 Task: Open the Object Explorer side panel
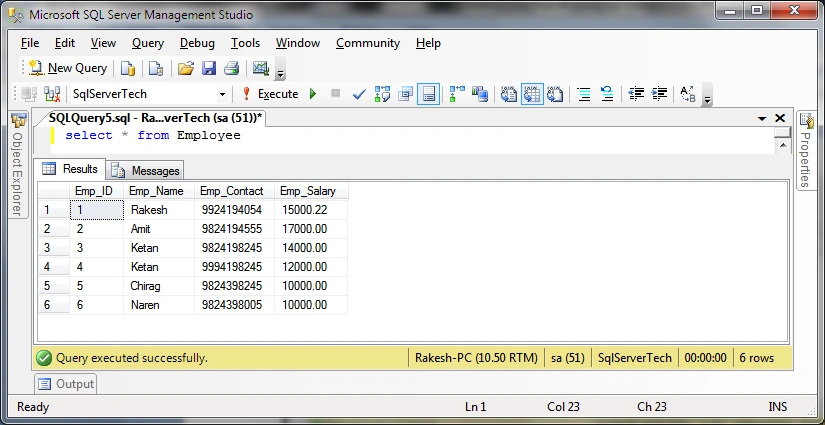coord(18,164)
